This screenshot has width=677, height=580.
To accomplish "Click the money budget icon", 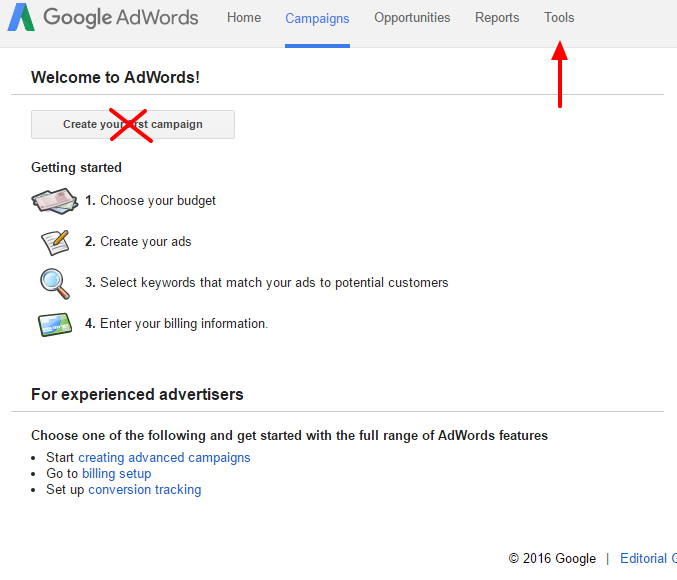I will [x=54, y=200].
